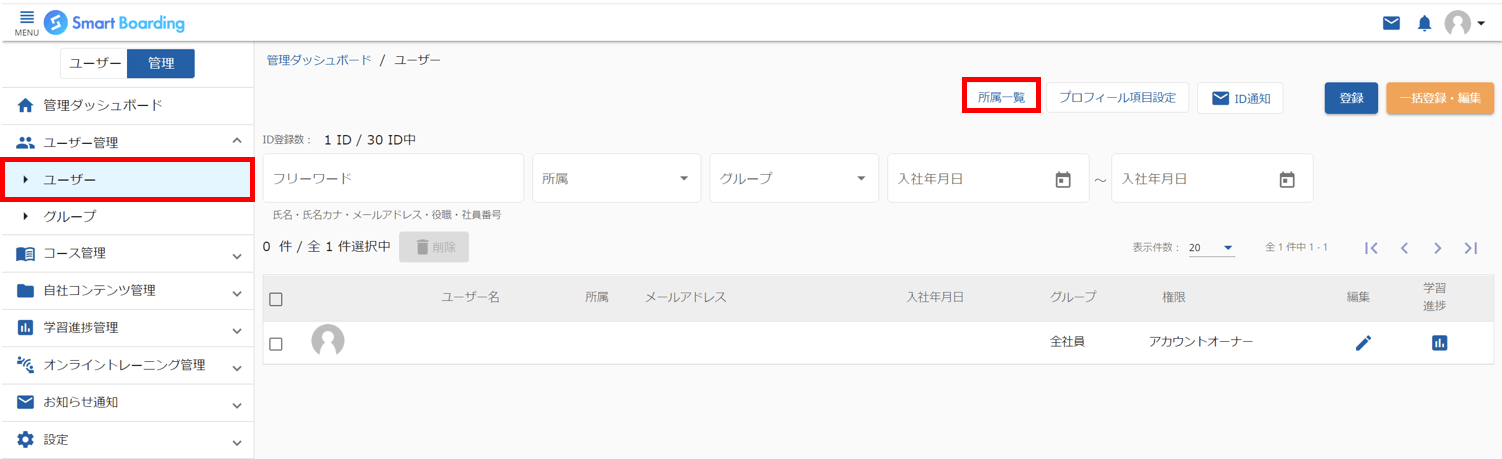Open learning progress chart icon in row

(1439, 343)
